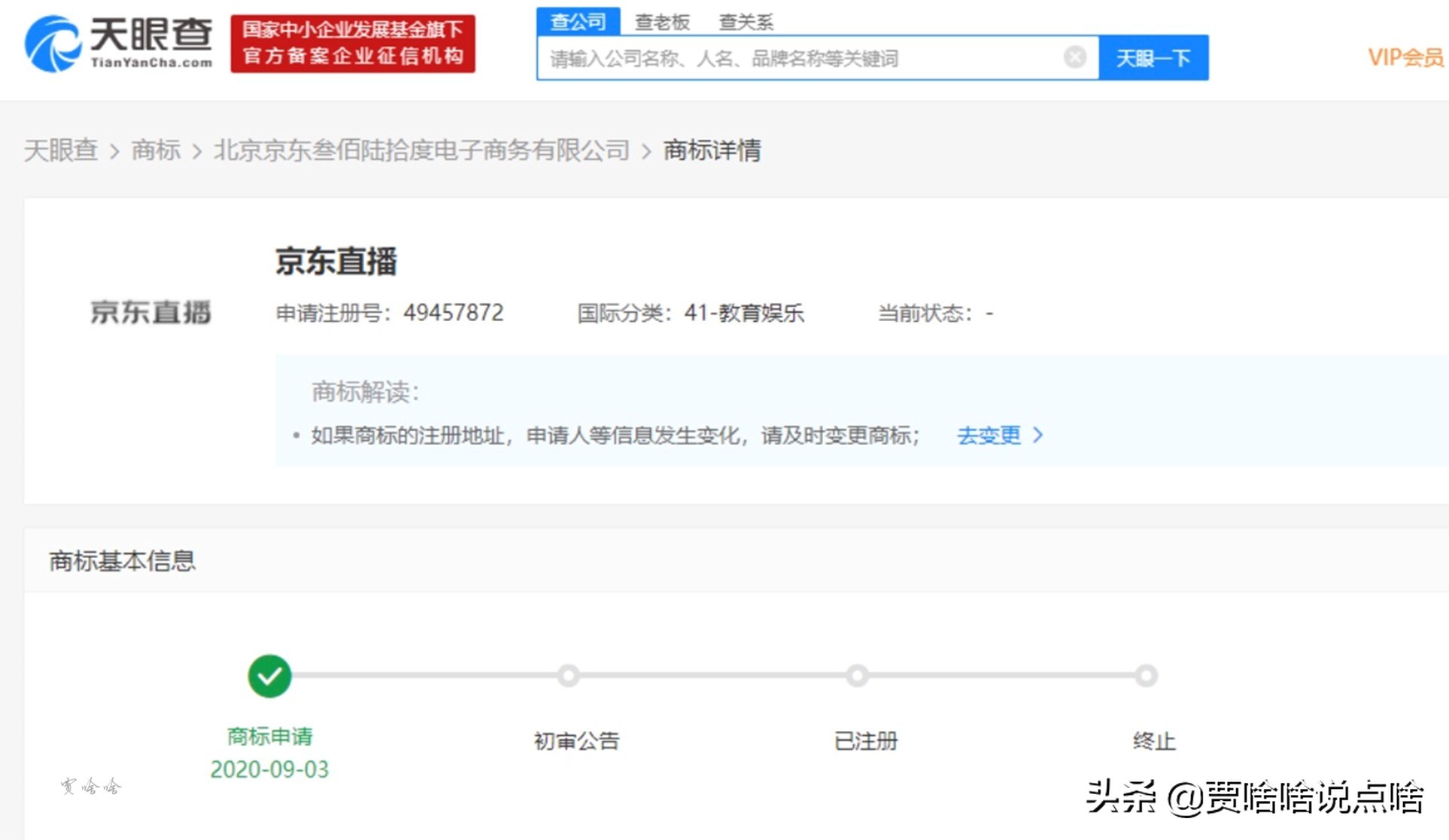This screenshot has height=840, width=1449.
Task: Click the 商标基本信息 section header
Action: [x=121, y=560]
